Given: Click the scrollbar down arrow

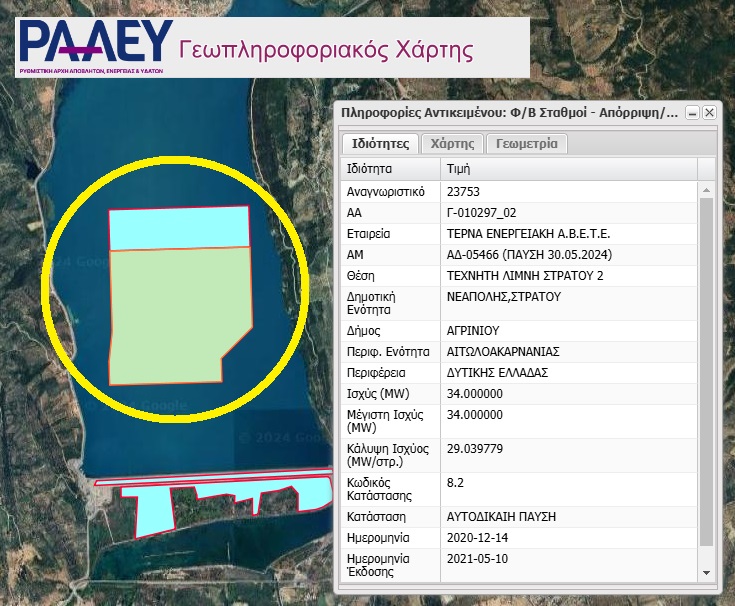Looking at the screenshot, I should [x=707, y=574].
